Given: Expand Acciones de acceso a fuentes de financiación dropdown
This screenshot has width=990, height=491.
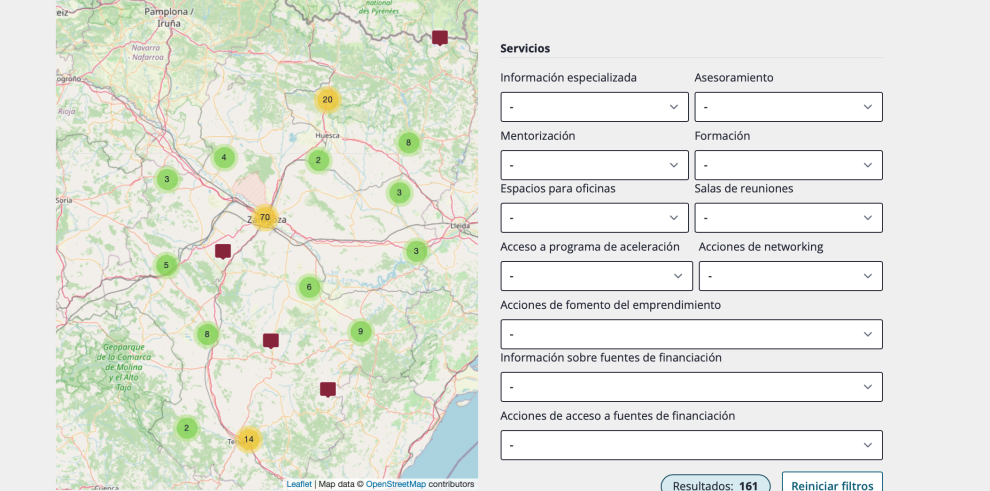Looking at the screenshot, I should [691, 445].
